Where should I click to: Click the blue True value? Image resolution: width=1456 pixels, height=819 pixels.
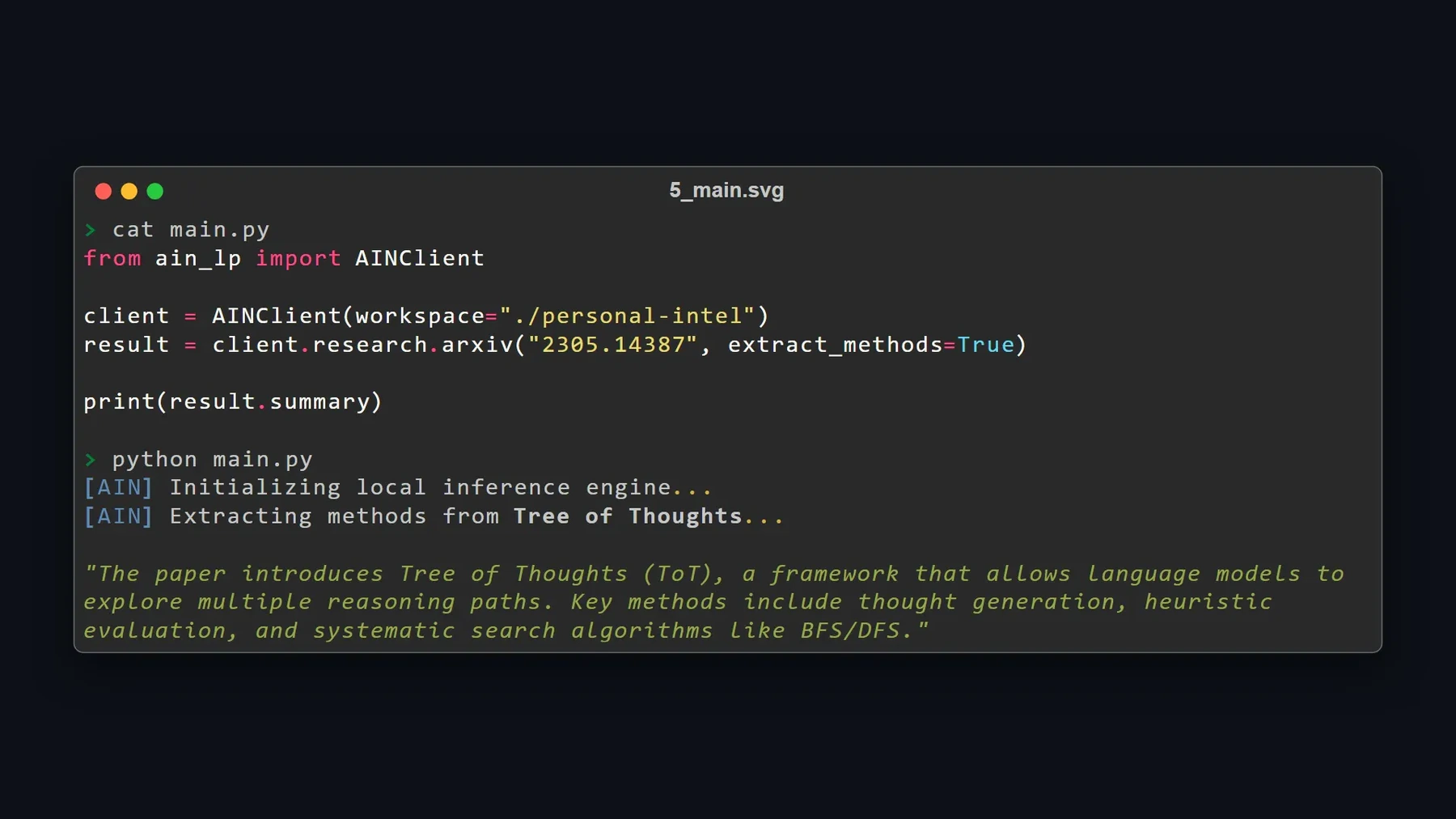(986, 345)
